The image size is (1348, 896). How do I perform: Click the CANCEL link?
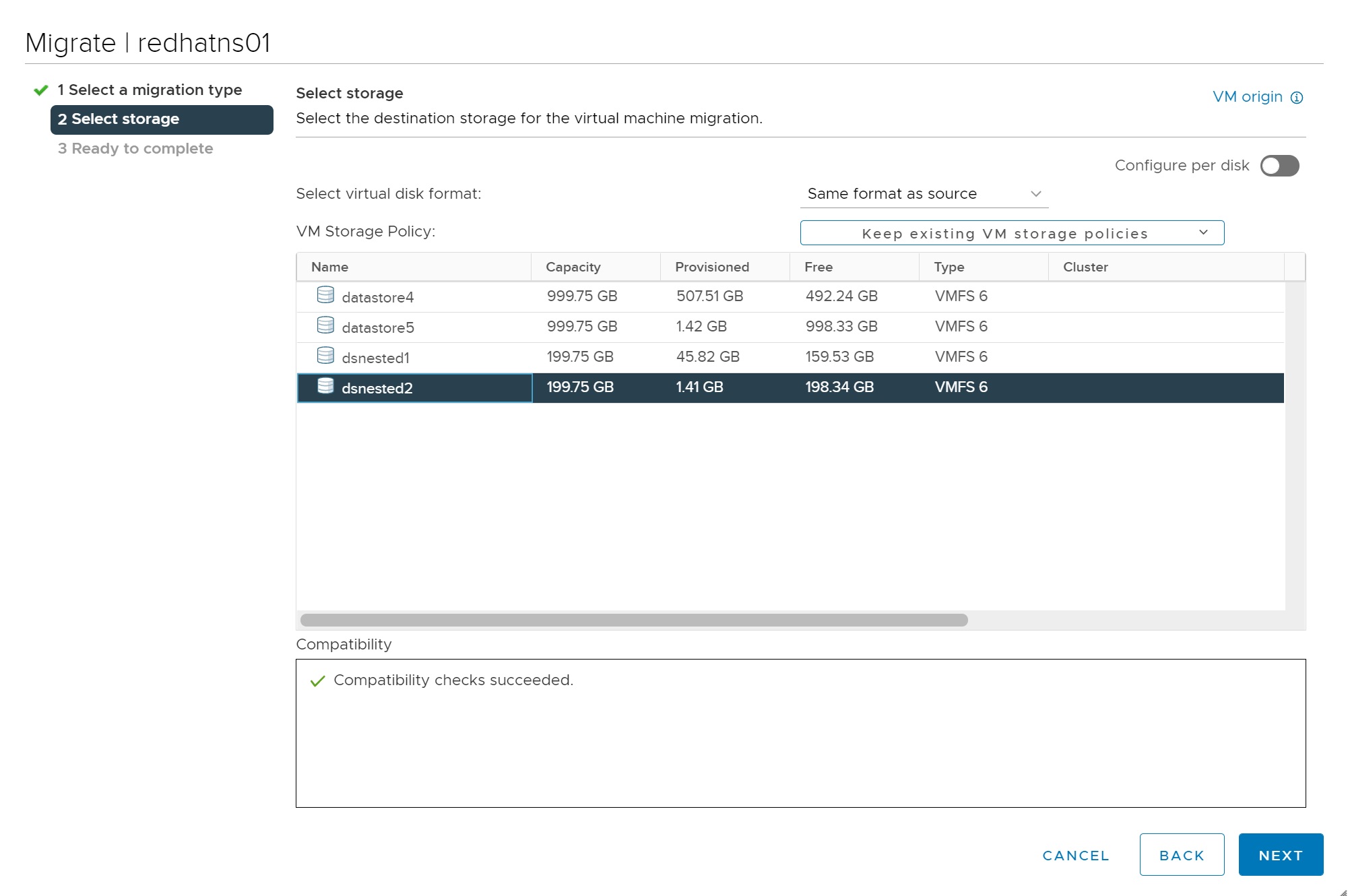1075,855
